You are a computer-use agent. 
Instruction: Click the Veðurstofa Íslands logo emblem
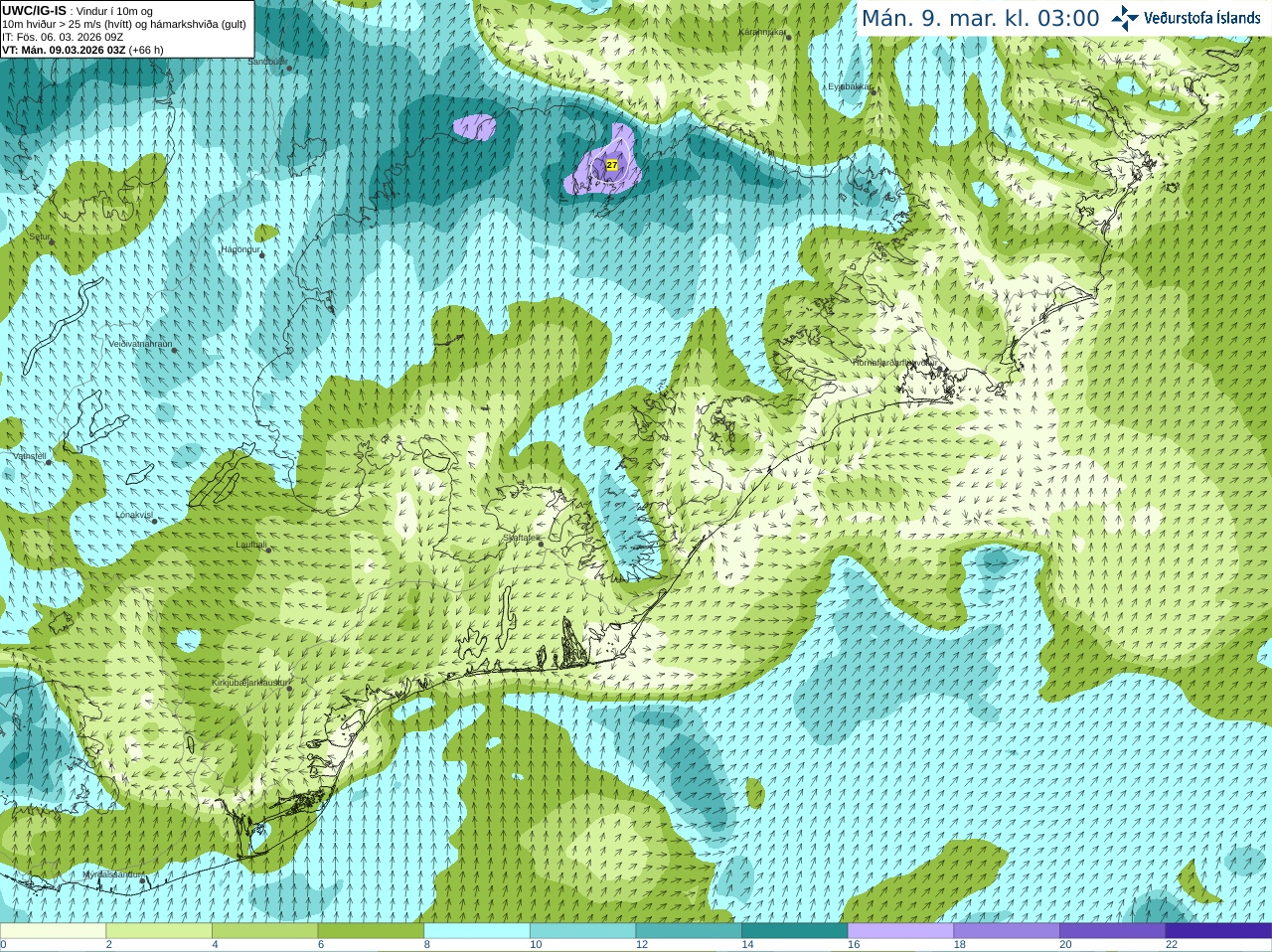1125,18
